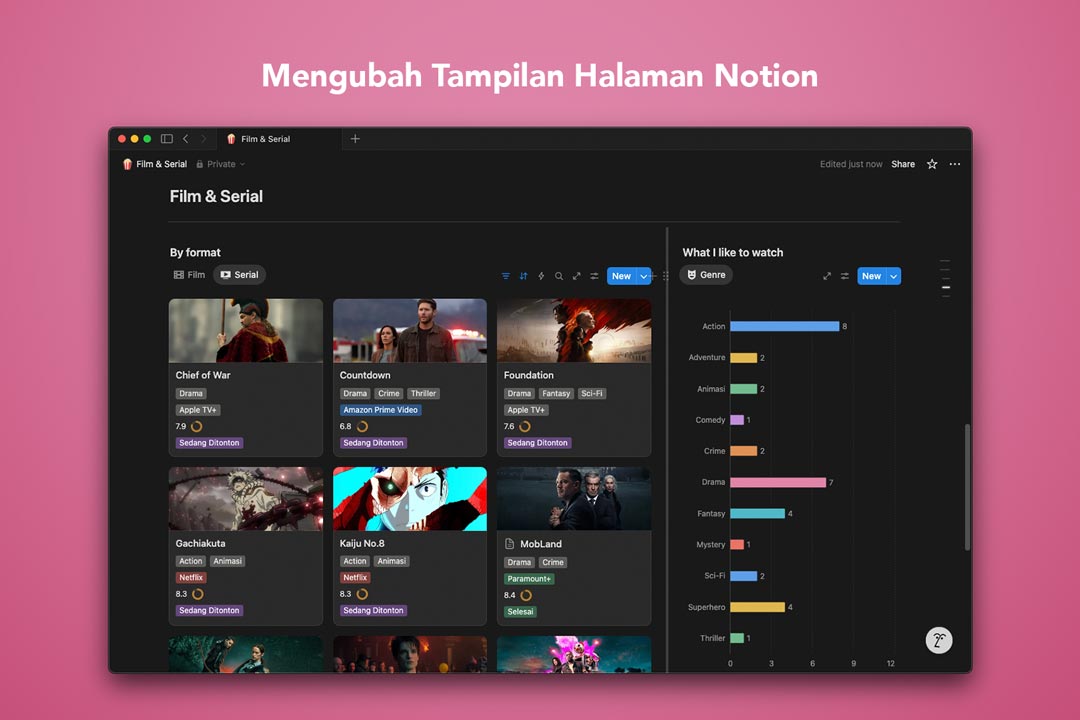The width and height of the screenshot is (1080, 720).
Task: Expand the New dropdown arrow in chart panel
Action: point(893,276)
